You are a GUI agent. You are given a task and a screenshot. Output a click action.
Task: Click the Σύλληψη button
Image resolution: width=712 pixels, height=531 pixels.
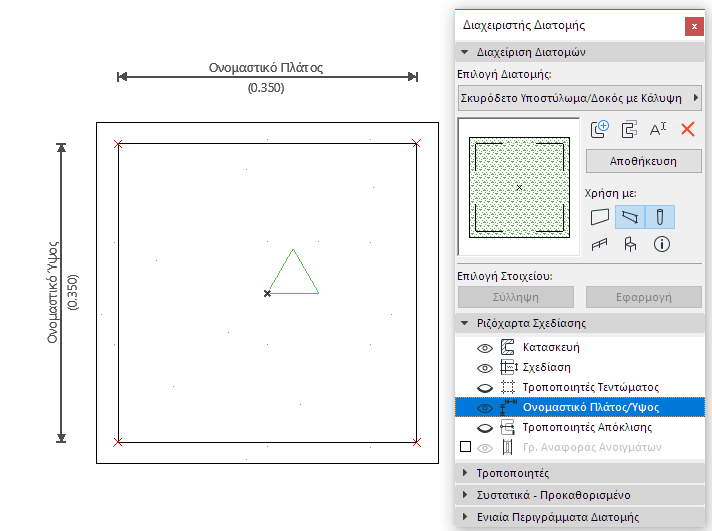(516, 297)
